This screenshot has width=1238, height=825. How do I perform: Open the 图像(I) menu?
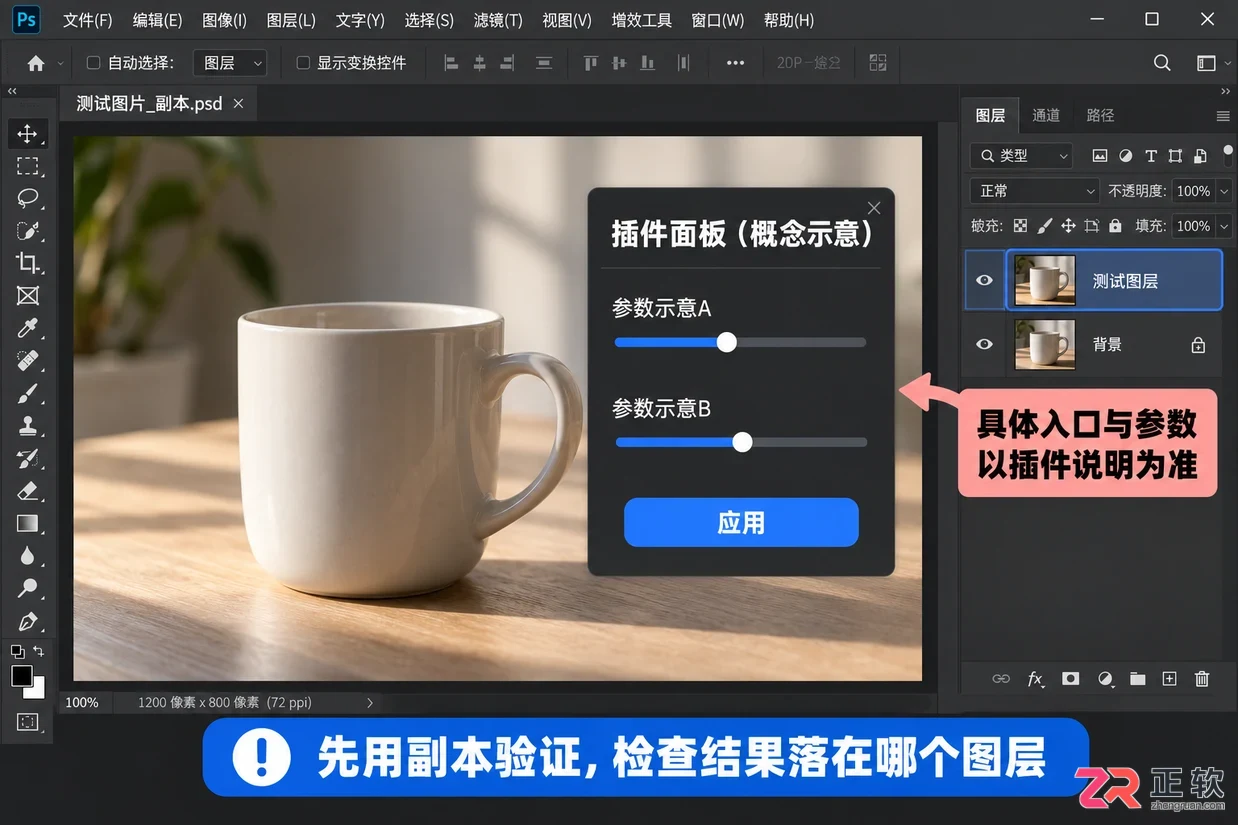tap(224, 20)
